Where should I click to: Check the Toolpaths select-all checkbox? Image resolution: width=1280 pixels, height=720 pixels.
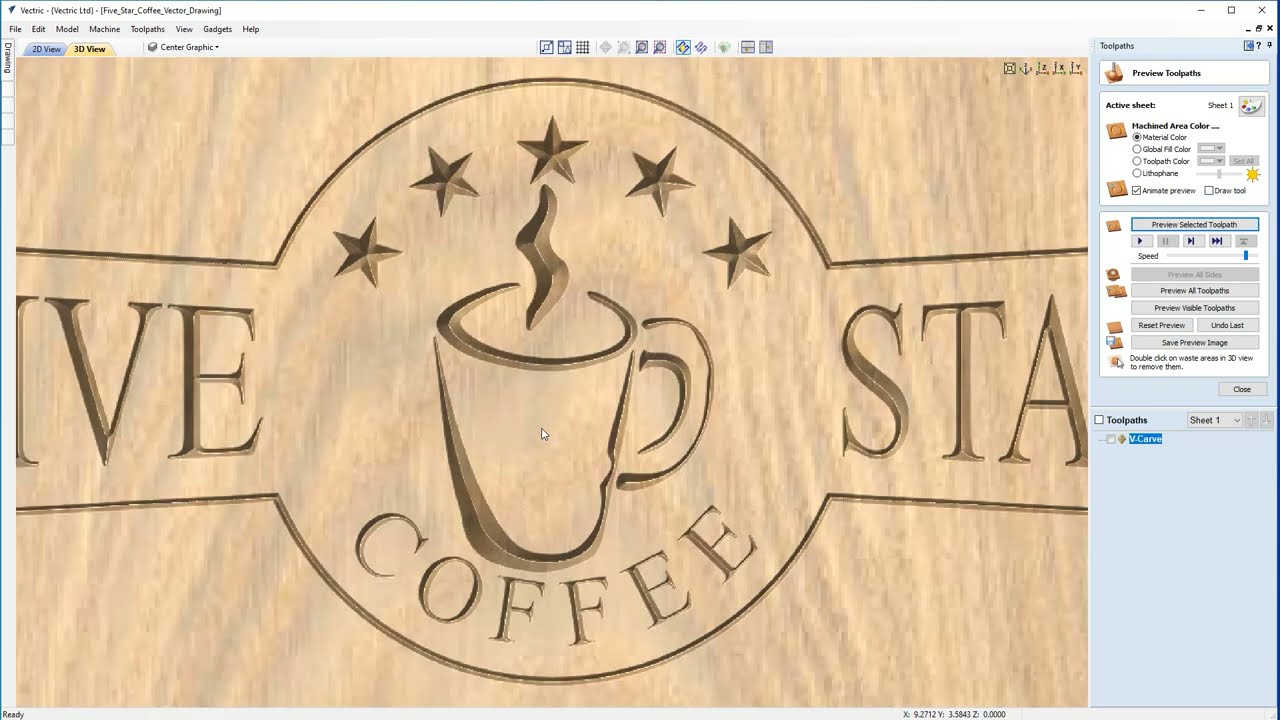tap(1099, 420)
